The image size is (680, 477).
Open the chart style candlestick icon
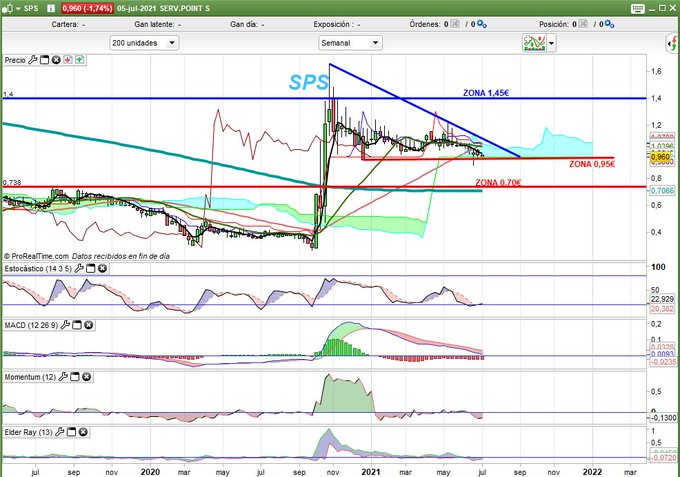coord(8,8)
